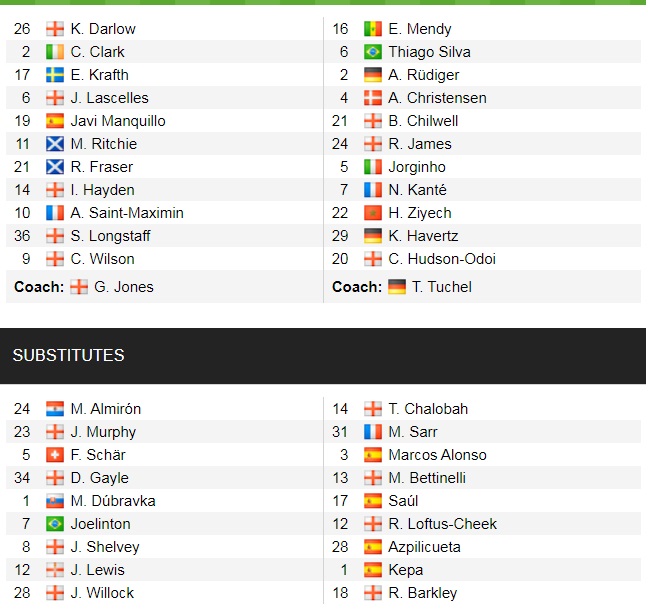
Task: Click the Morocco flag beside H. Ziyech
Action: (x=373, y=213)
